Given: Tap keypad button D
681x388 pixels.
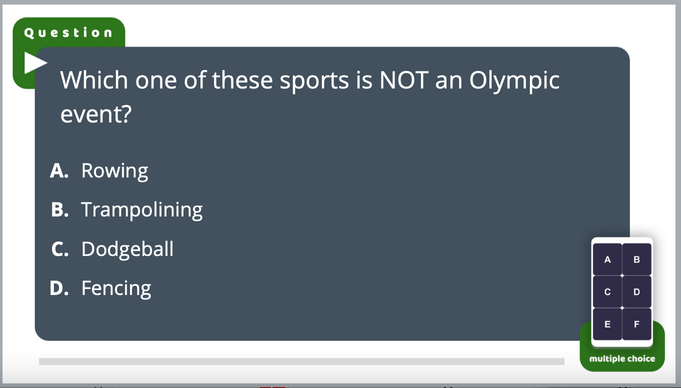Looking at the screenshot, I should point(637,292).
